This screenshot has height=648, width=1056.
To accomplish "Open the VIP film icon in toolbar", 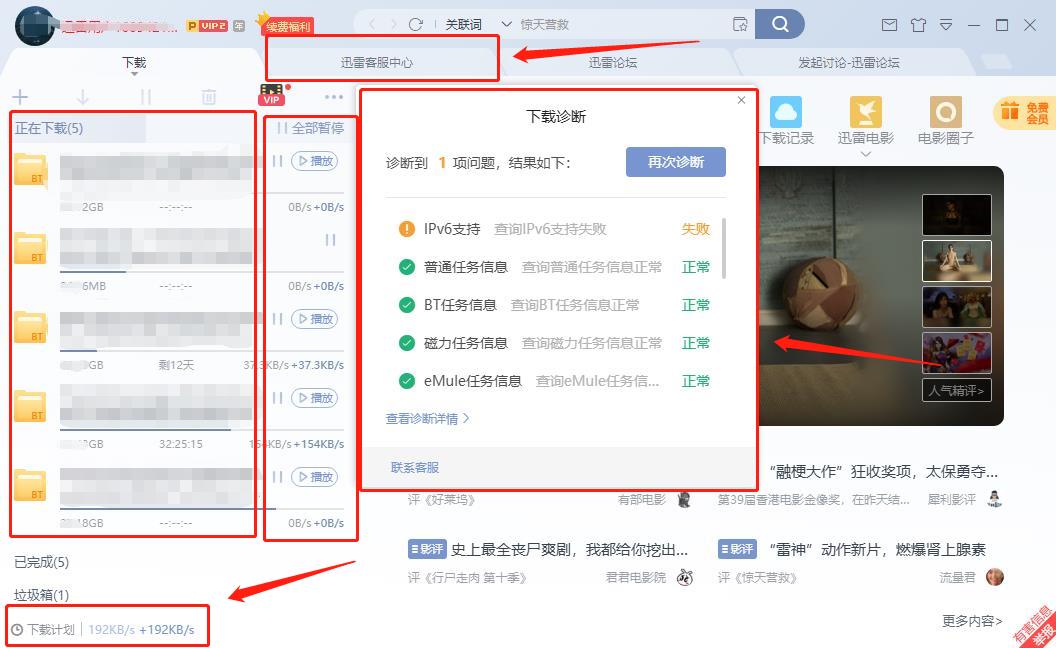I will pos(271,95).
